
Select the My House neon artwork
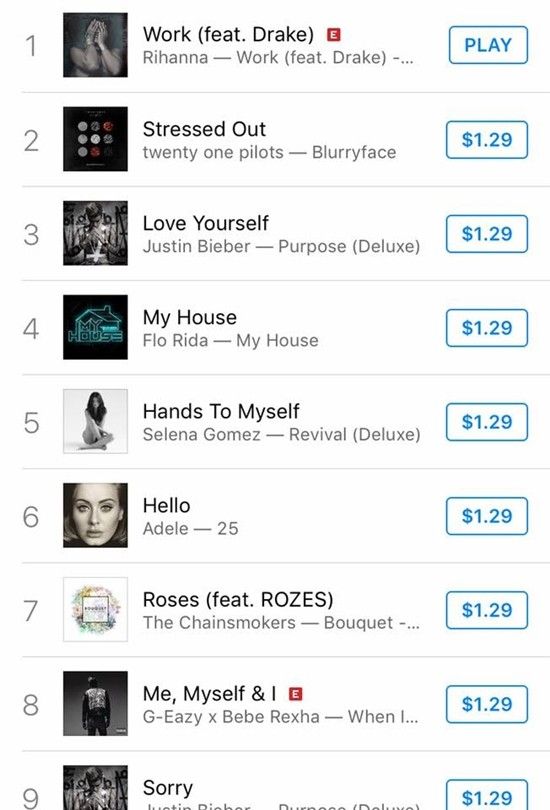point(95,327)
